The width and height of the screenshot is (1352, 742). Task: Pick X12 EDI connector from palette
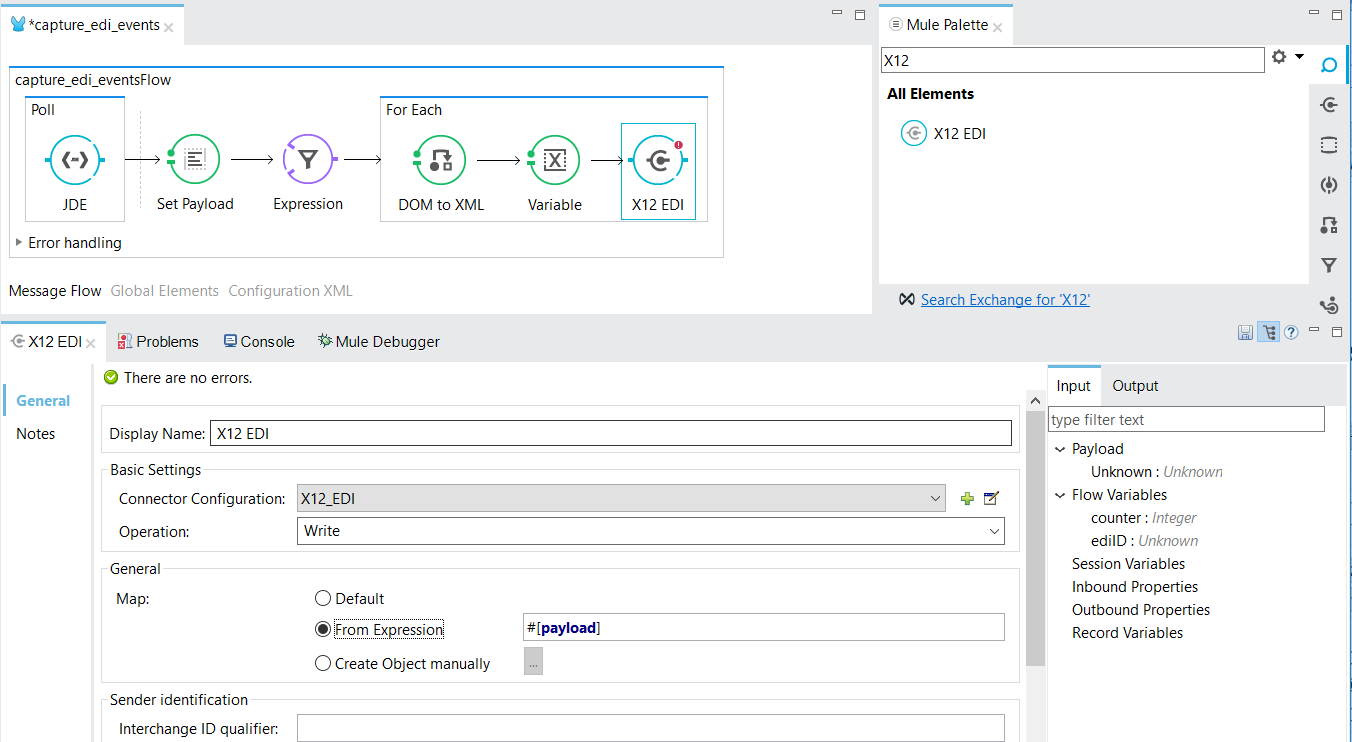(x=944, y=133)
